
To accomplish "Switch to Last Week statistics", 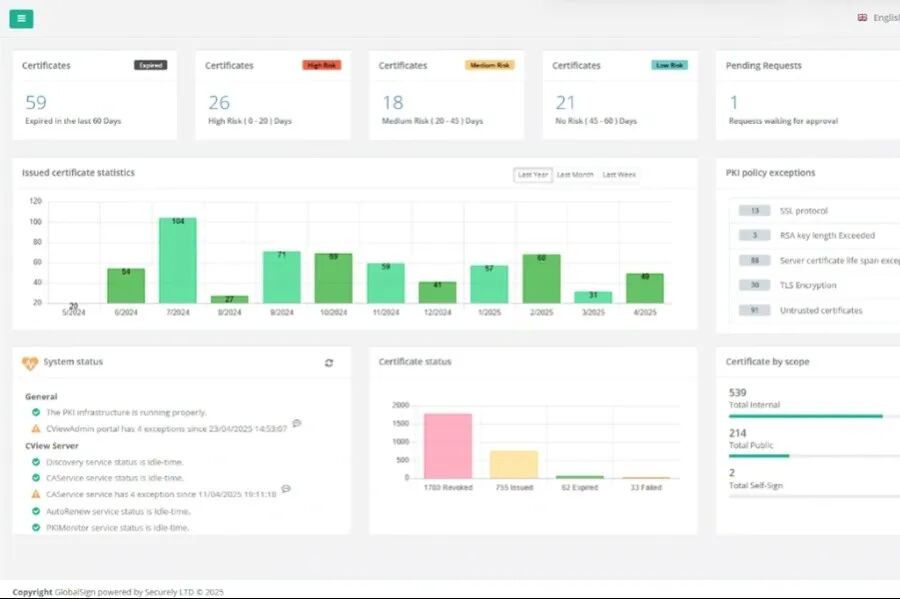I will (619, 174).
